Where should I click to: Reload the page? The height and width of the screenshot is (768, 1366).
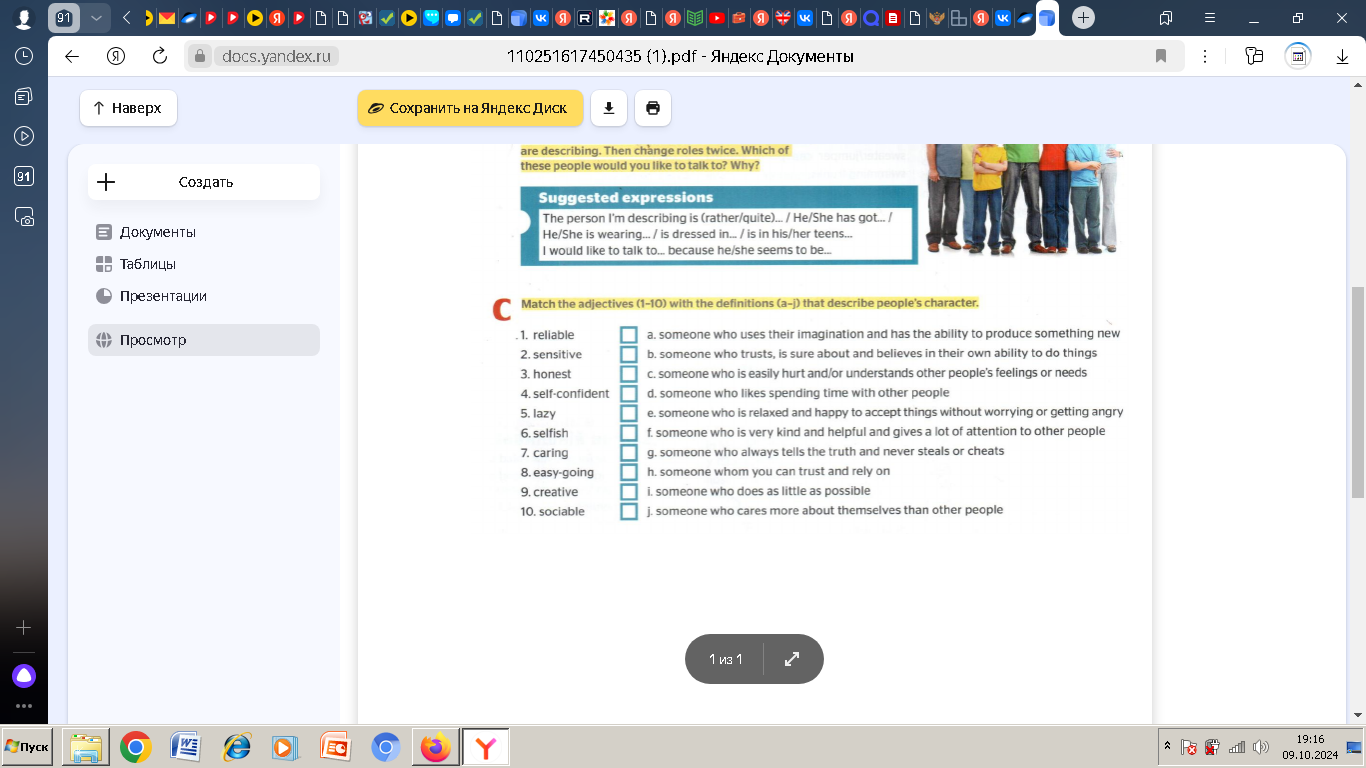tap(159, 56)
